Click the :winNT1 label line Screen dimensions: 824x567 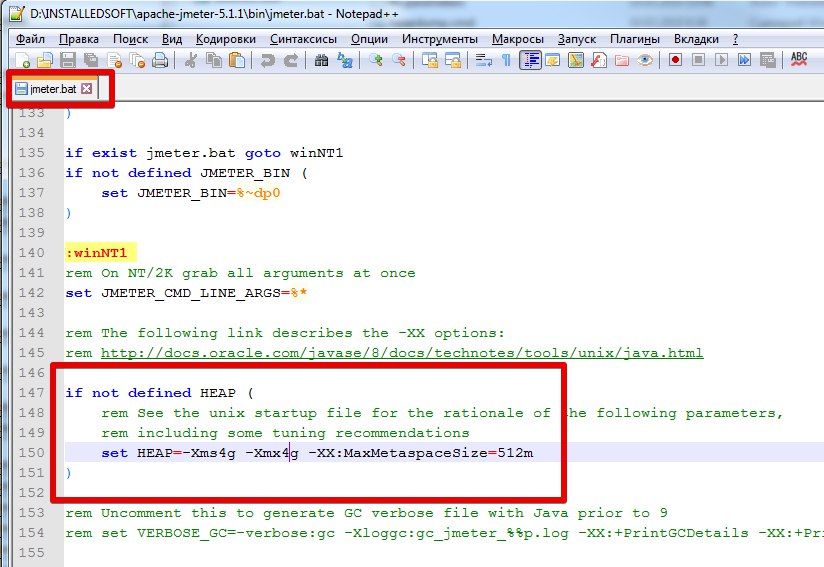[97, 253]
